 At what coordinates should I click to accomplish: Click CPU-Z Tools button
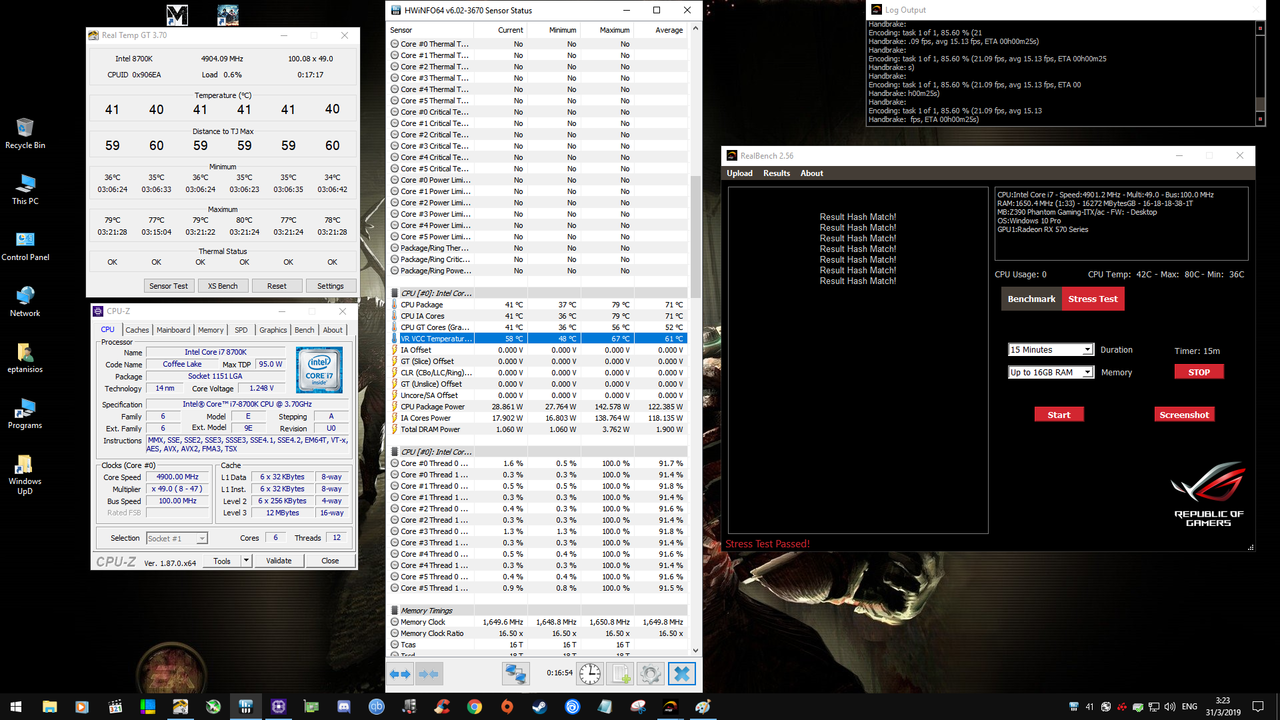pos(222,561)
